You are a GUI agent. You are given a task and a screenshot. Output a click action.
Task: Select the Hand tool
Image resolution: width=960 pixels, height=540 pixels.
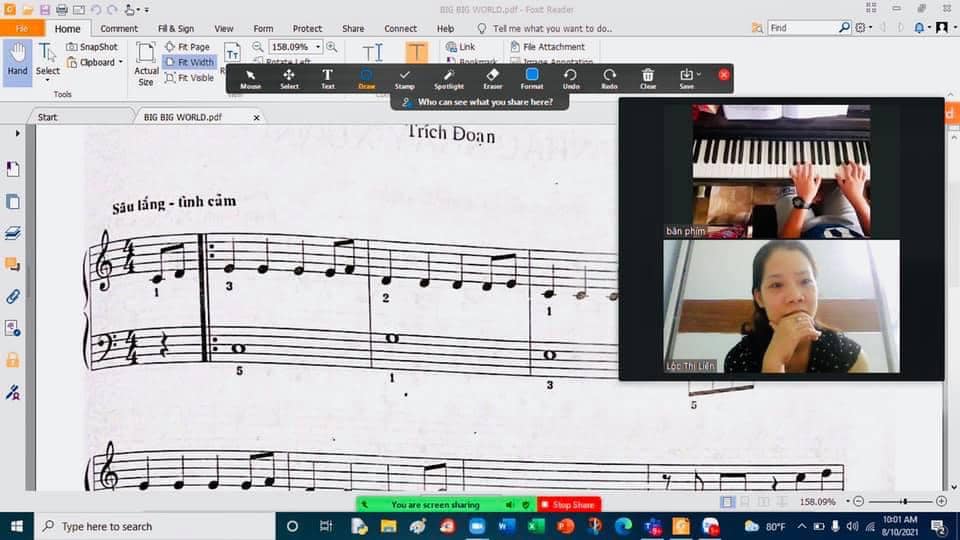17,60
